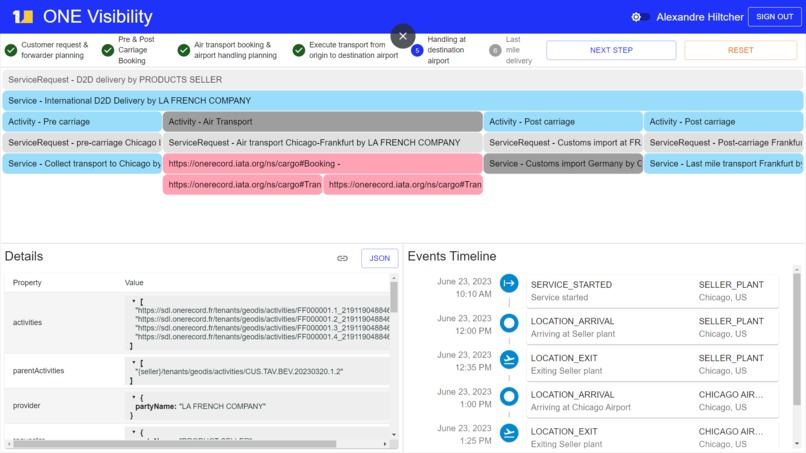This screenshot has height=453, width=806.
Task: Click the 12:00 PM LOCATION_ARRIVAL circle marker
Action: click(x=509, y=323)
